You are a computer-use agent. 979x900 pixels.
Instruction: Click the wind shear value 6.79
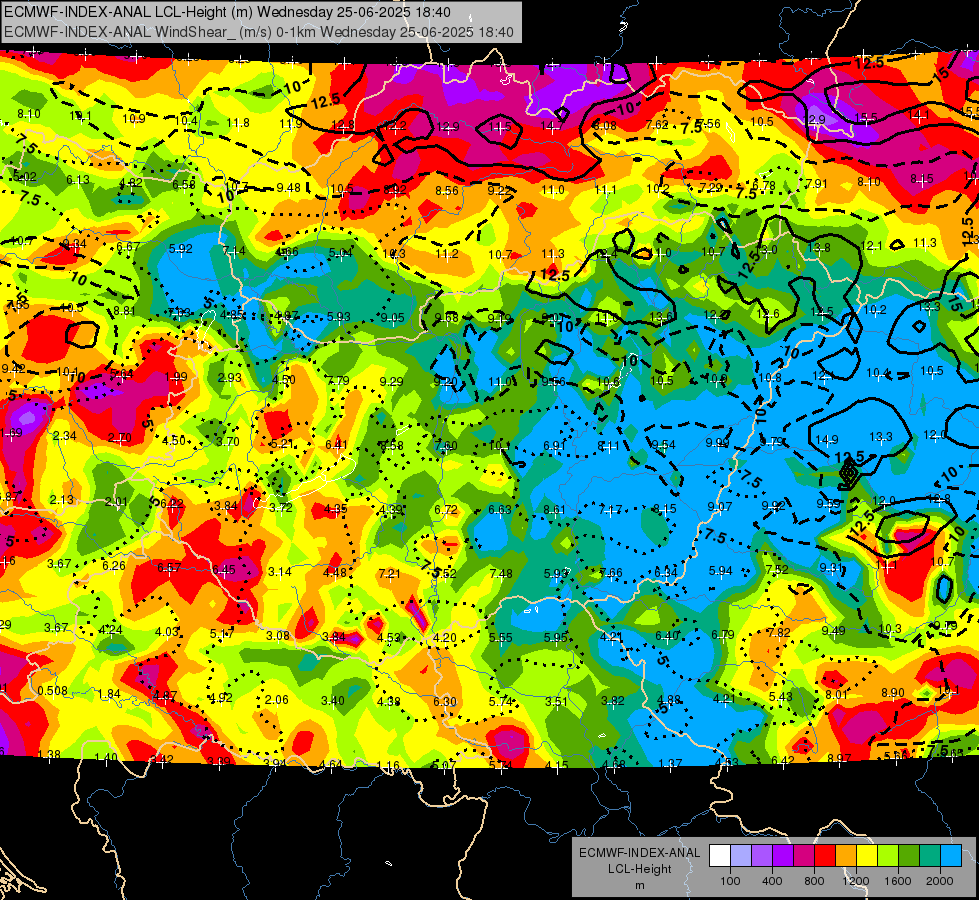pyautogui.click(x=722, y=635)
